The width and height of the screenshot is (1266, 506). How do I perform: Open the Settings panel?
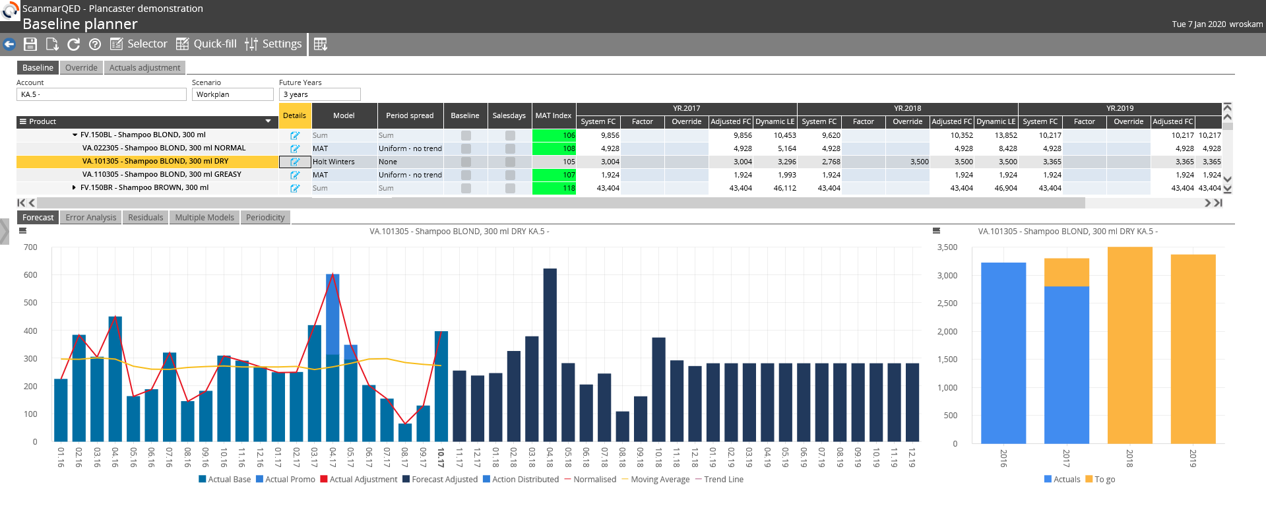(x=273, y=44)
